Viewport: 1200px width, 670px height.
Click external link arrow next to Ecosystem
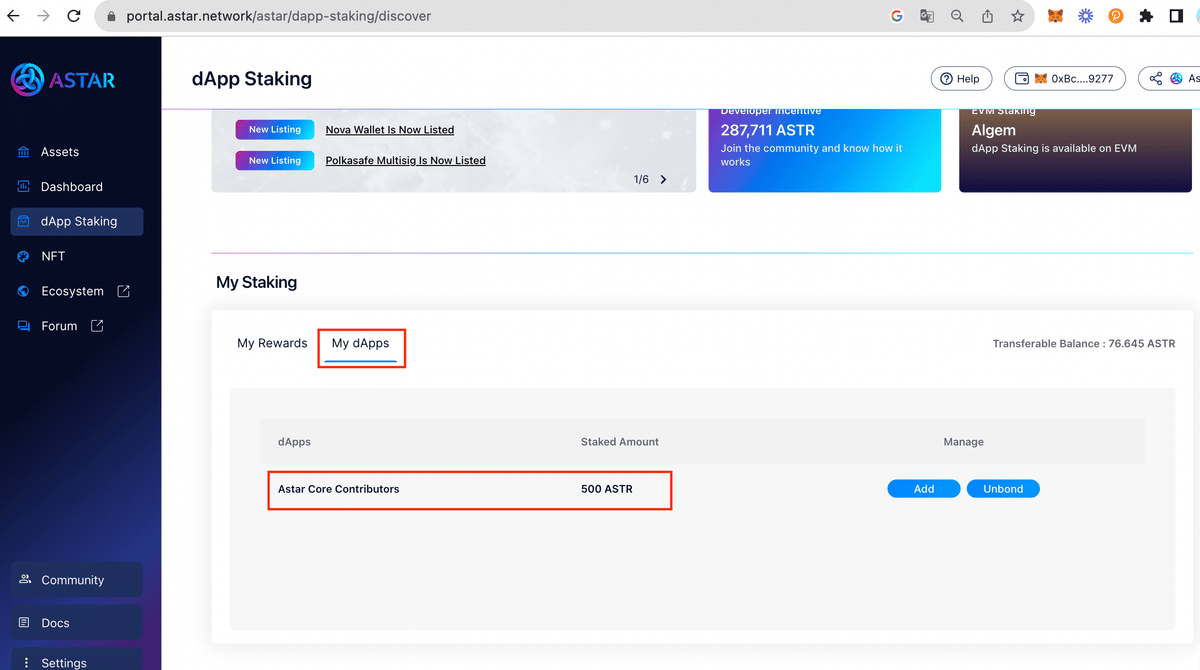point(124,291)
